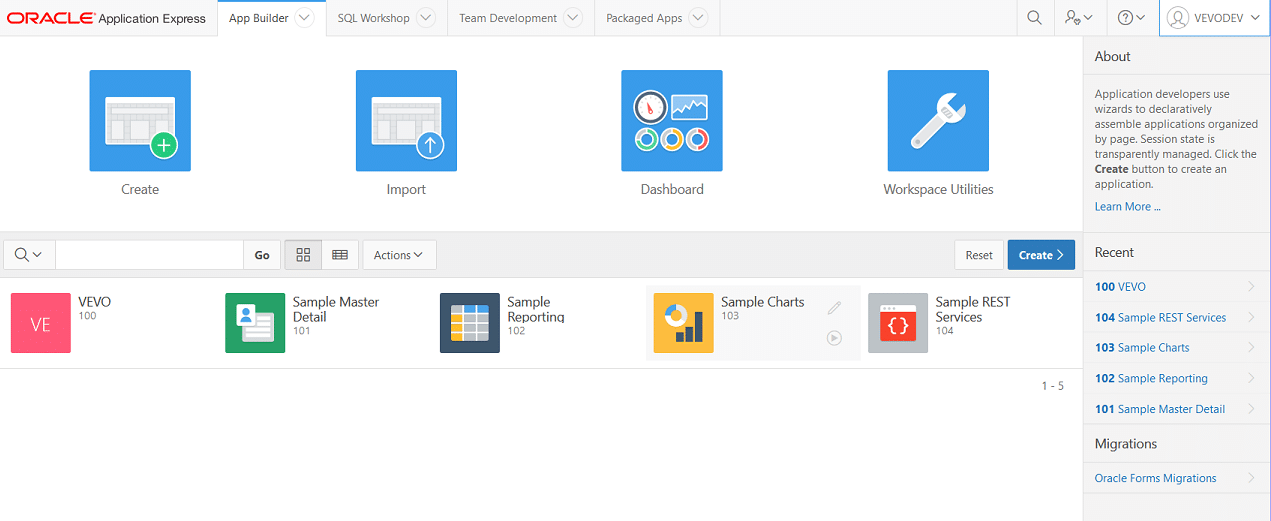Click the Learn More link
This screenshot has width=1271, height=521.
pos(1127,207)
